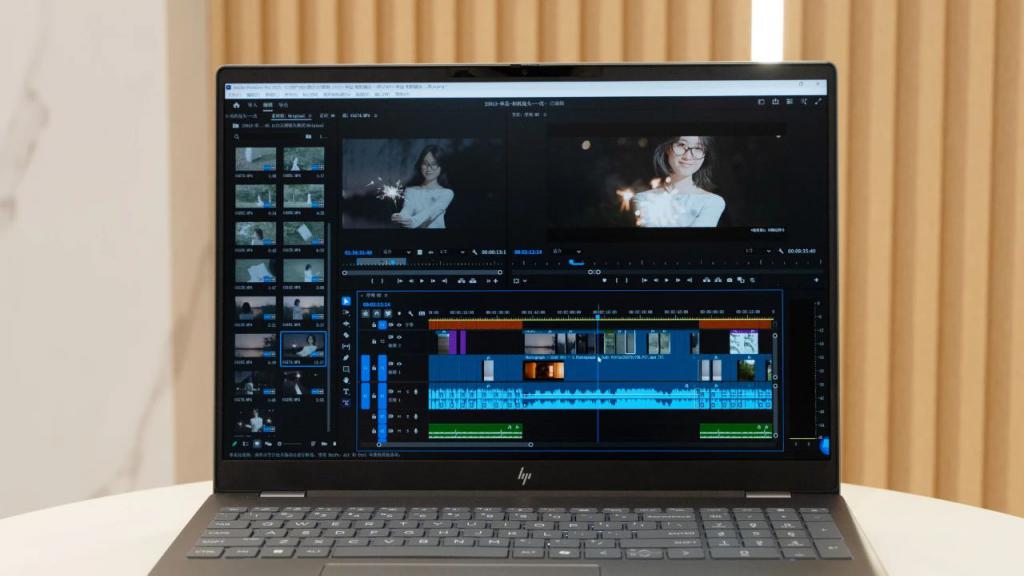Screen dimensions: 1024x576
Task: Click the timeline blue timecode field
Action: (377, 305)
